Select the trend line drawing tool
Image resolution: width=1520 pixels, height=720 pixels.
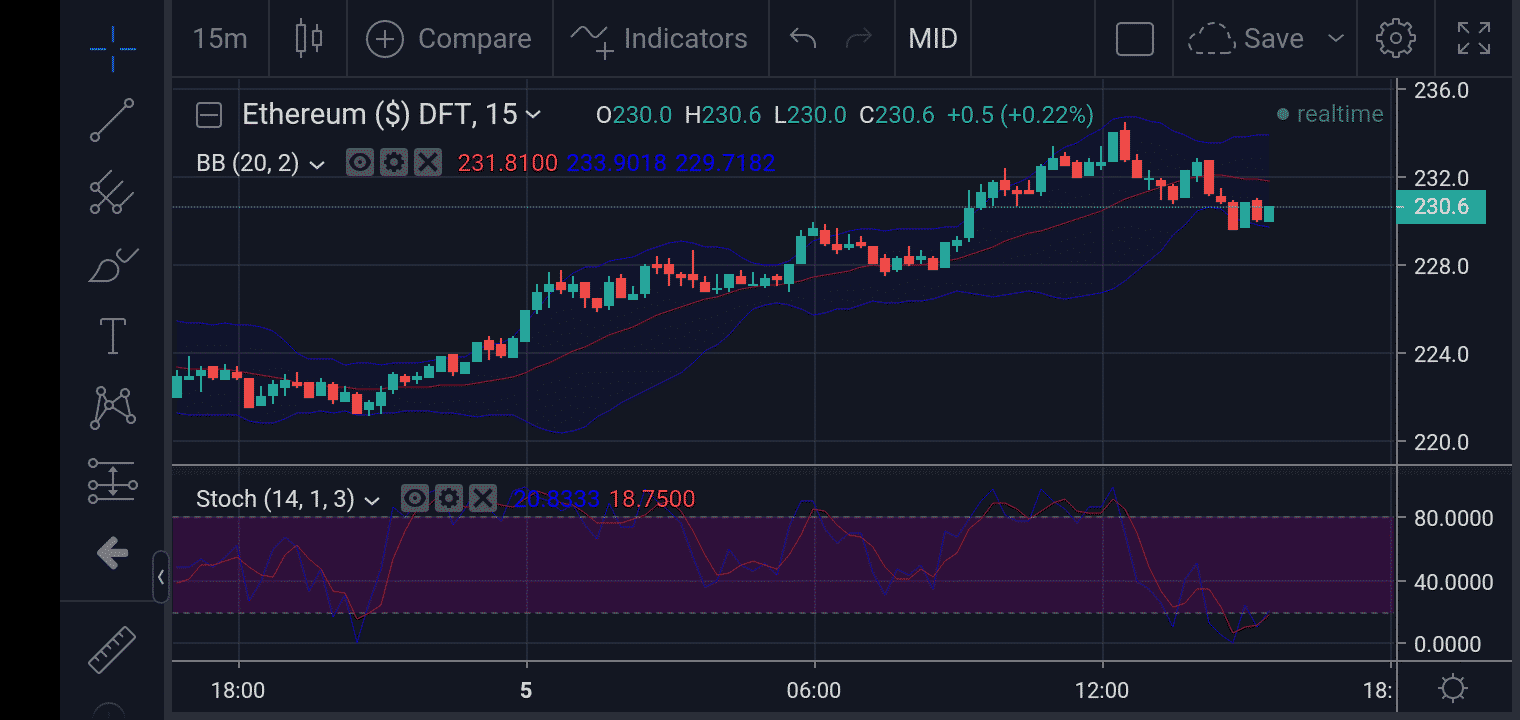tap(112, 120)
